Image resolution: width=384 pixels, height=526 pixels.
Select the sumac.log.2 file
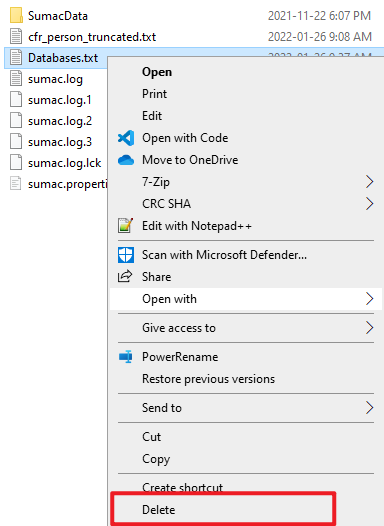tap(60, 121)
